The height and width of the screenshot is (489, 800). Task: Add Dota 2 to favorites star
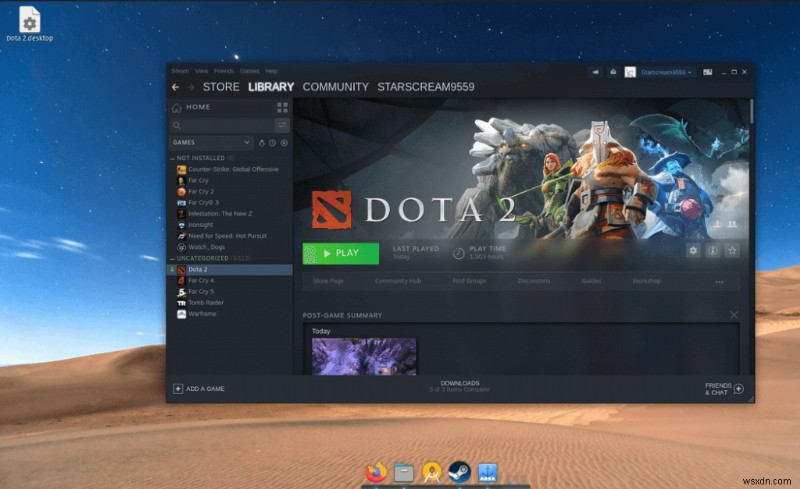[x=732, y=251]
